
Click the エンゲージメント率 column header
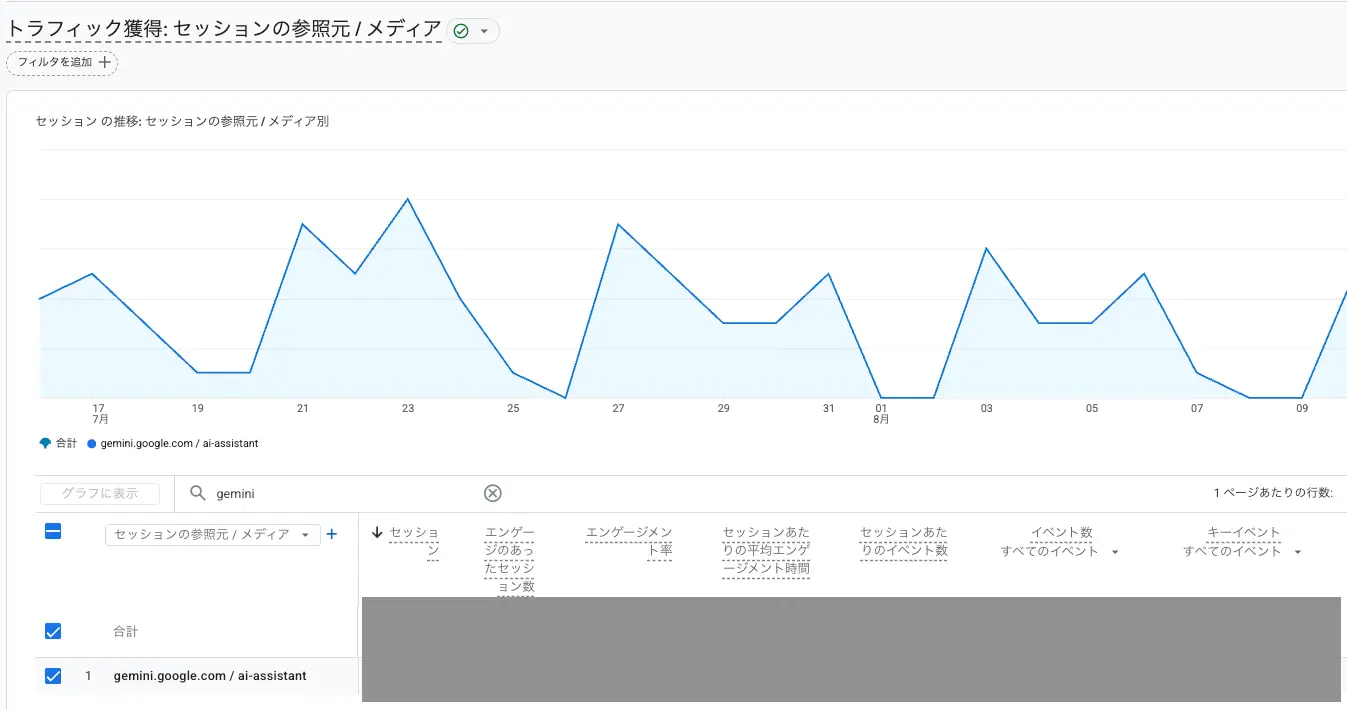tap(629, 541)
